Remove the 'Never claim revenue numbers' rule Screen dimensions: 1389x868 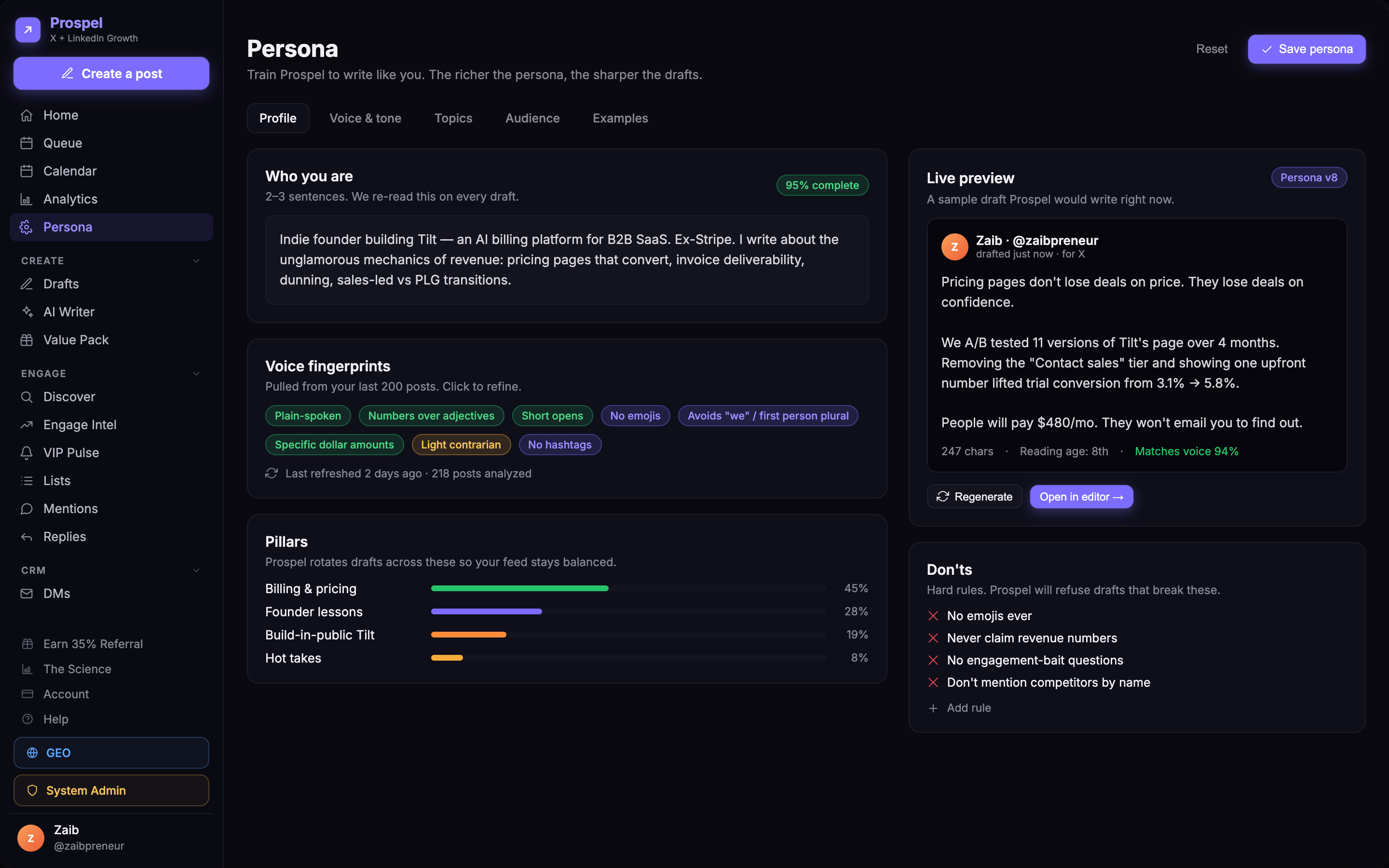(x=933, y=638)
